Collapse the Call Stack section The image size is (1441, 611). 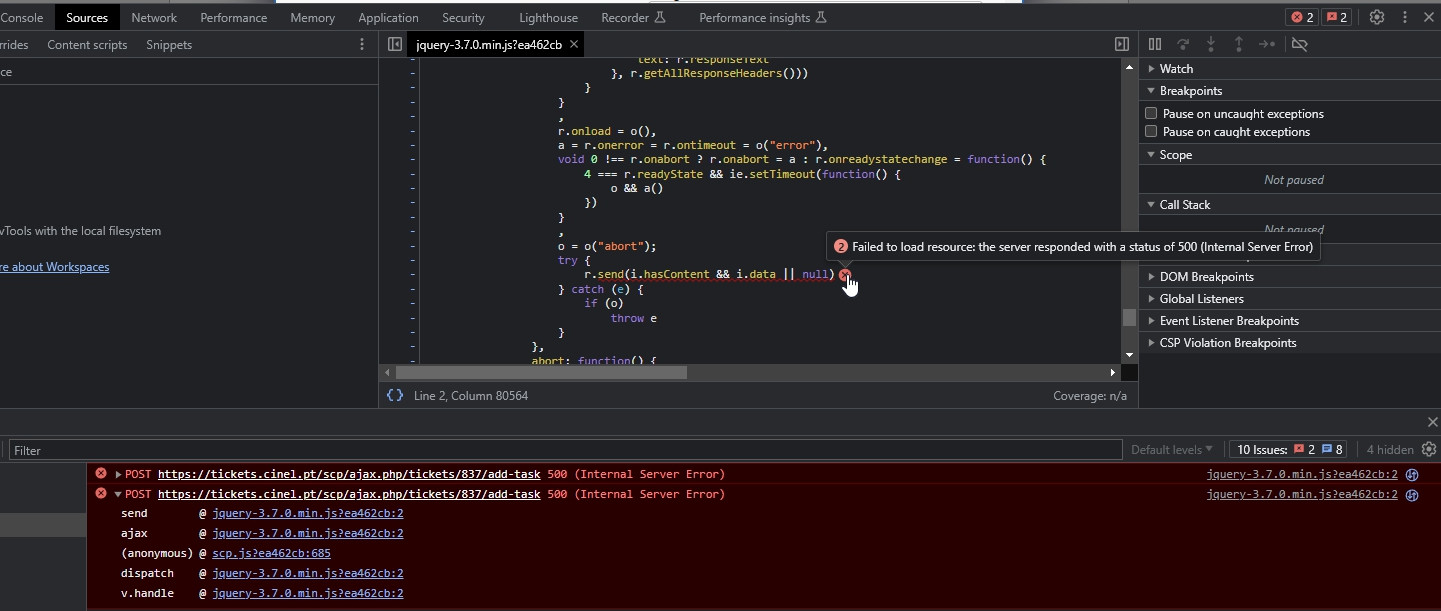pos(1290,205)
